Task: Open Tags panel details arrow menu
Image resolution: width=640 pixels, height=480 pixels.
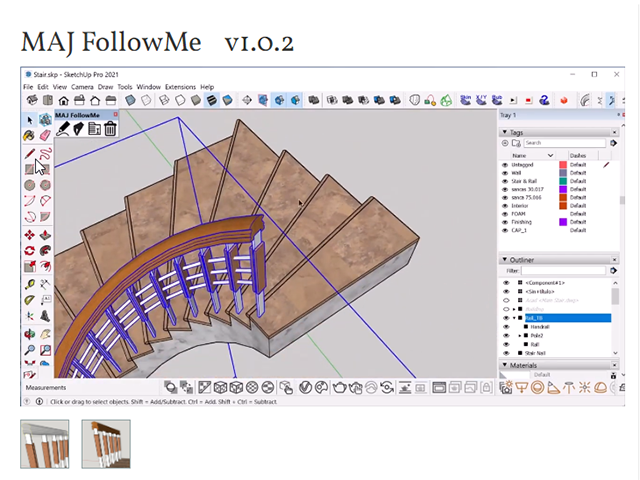Action: tap(613, 143)
